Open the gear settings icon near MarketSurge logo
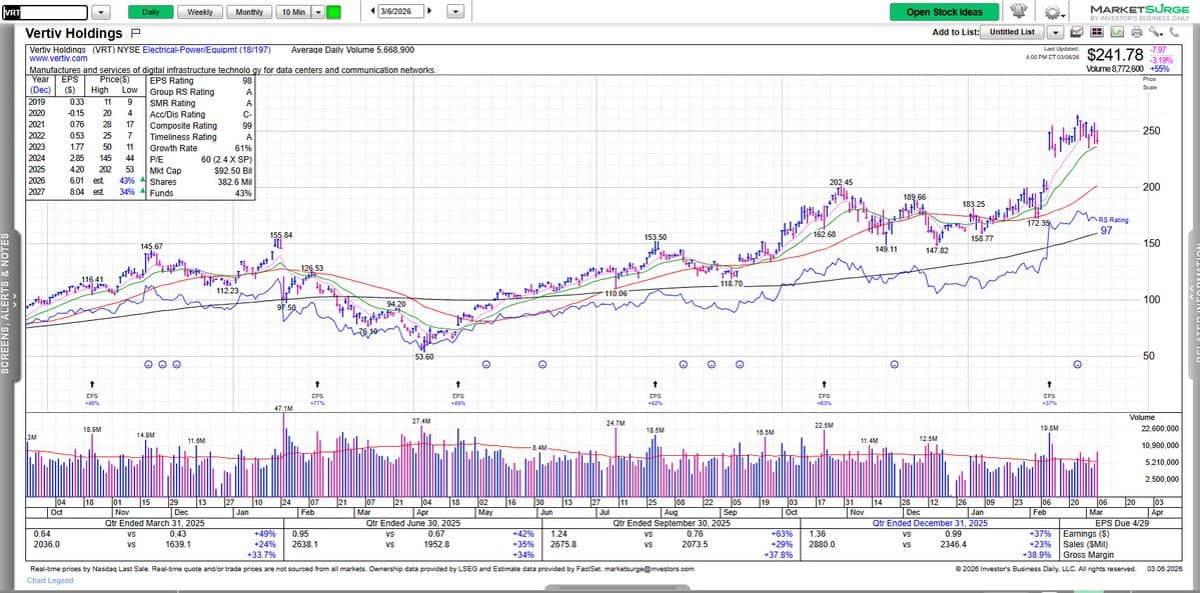Image resolution: width=1200 pixels, height=593 pixels. 1052,12
